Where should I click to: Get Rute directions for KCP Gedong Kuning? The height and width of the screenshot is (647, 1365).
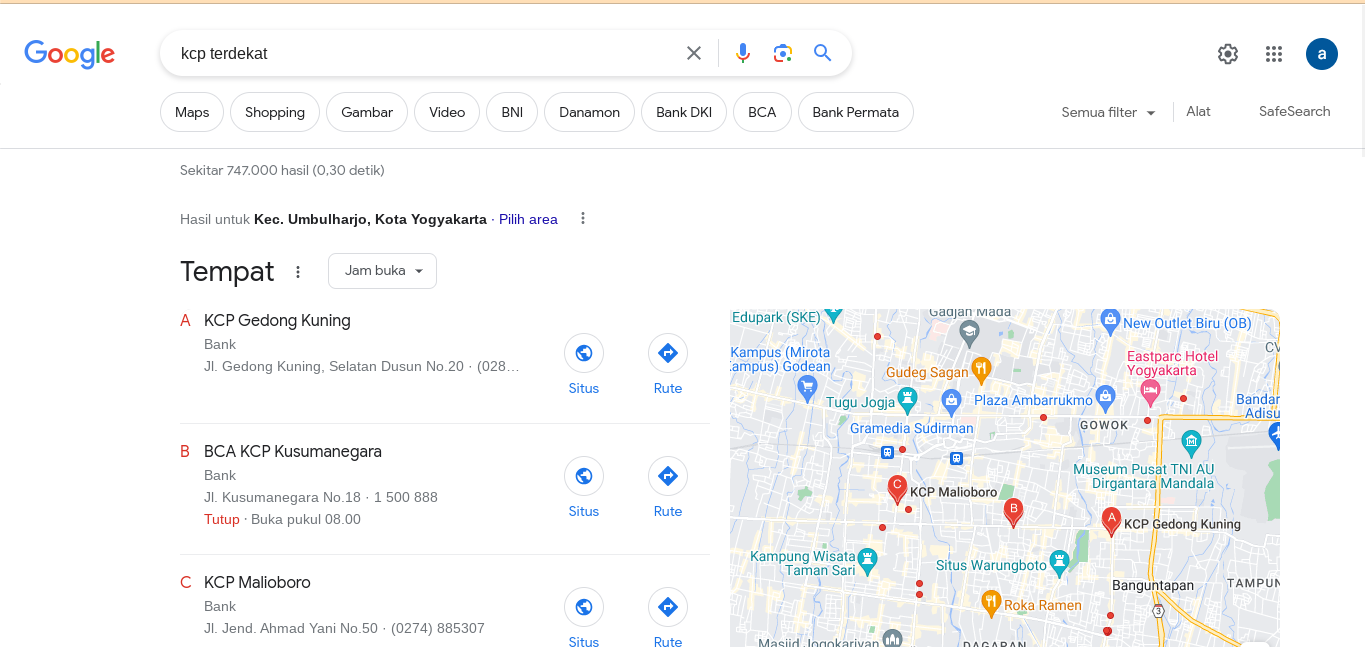click(668, 353)
